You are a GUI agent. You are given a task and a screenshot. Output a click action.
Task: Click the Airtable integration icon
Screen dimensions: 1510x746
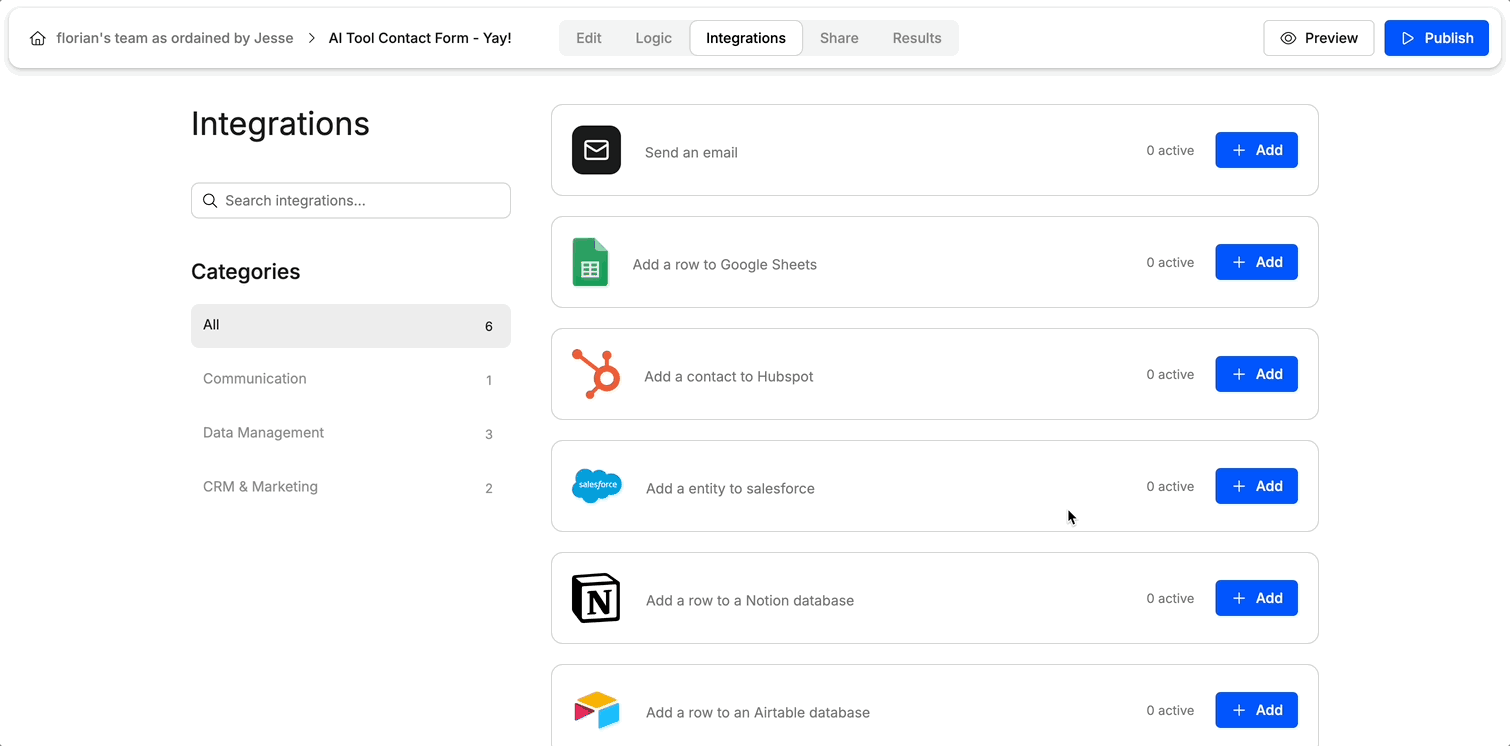[596, 709]
